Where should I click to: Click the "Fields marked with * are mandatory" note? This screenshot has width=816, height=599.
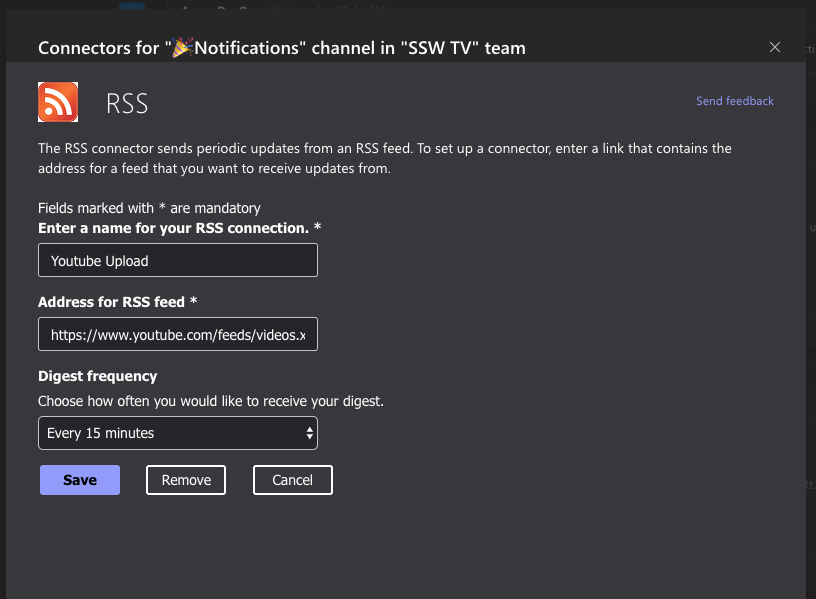coord(149,208)
